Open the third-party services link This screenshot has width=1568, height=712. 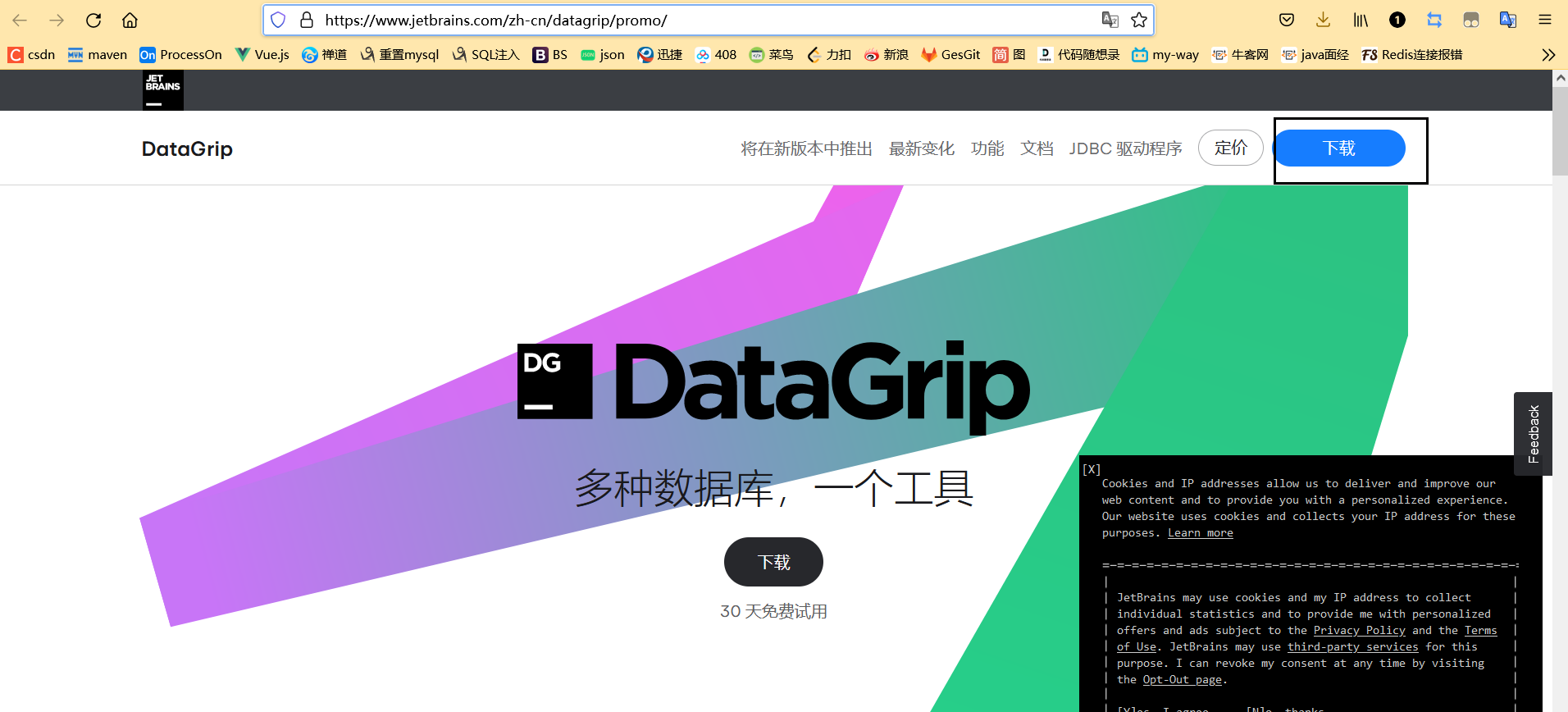coord(1353,646)
